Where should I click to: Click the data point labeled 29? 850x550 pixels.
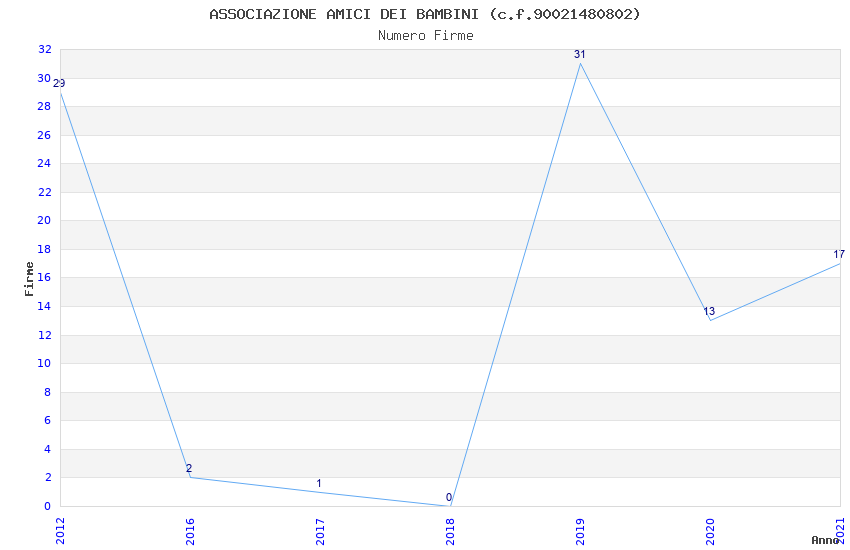tap(59, 83)
